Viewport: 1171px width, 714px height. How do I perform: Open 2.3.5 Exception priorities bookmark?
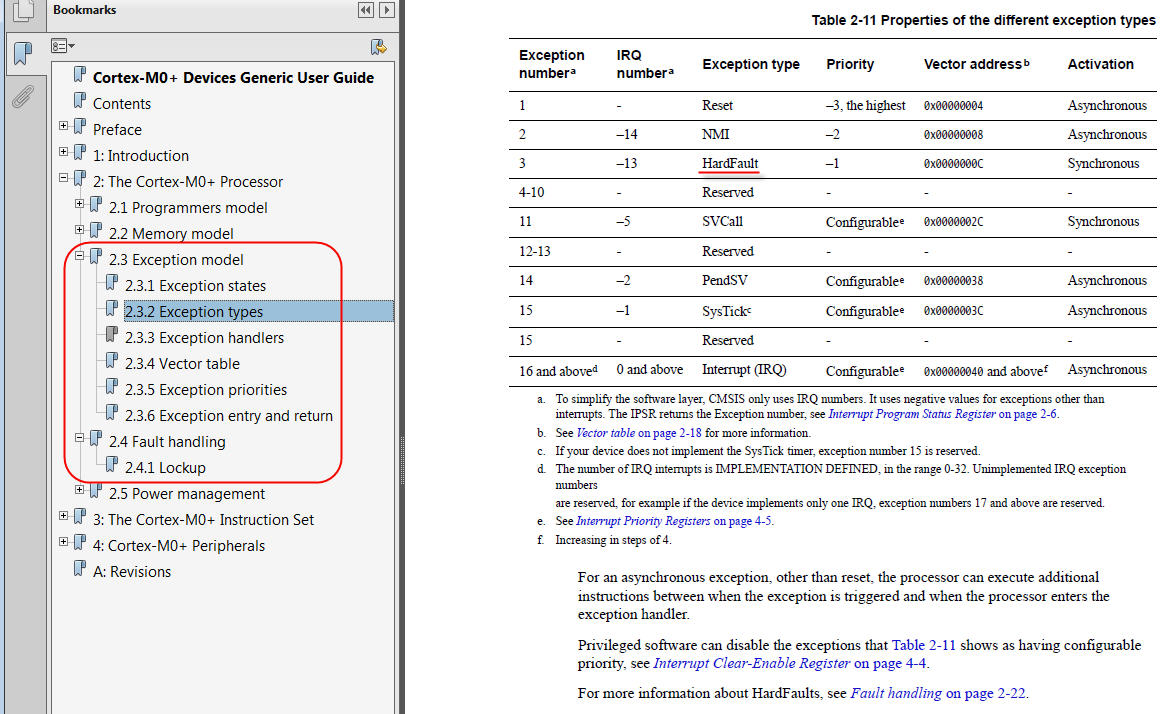pyautogui.click(x=206, y=390)
